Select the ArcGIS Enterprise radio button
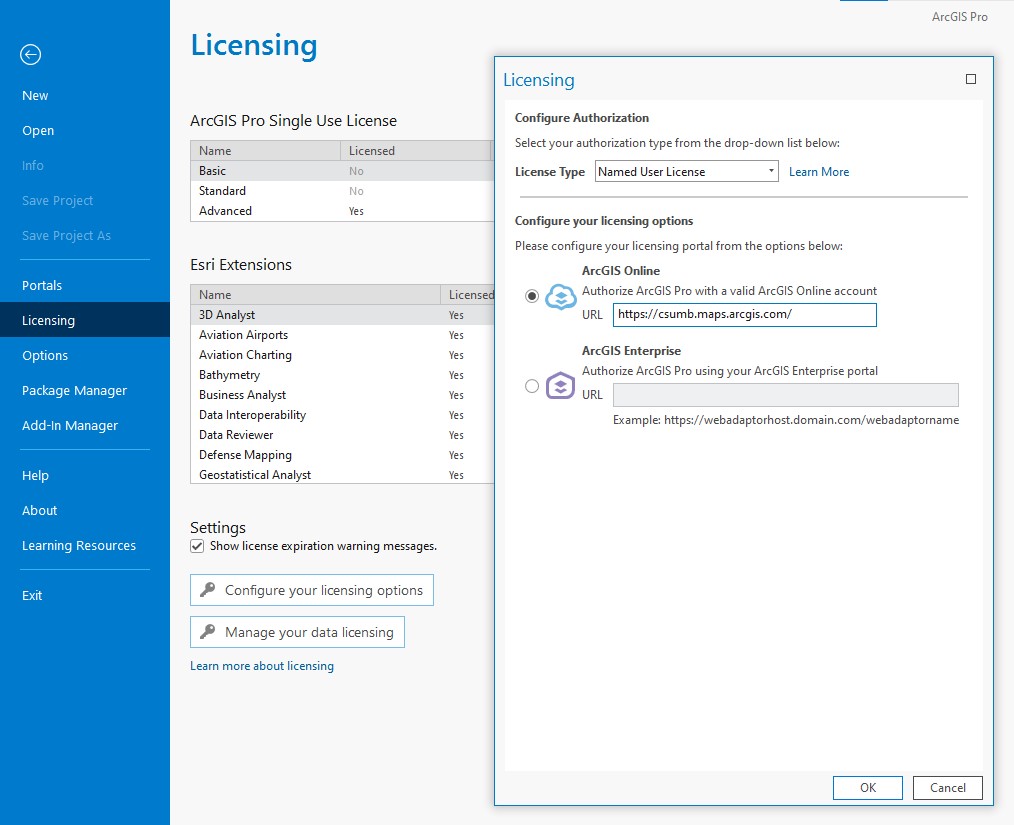This screenshot has width=1014, height=825. (x=531, y=387)
